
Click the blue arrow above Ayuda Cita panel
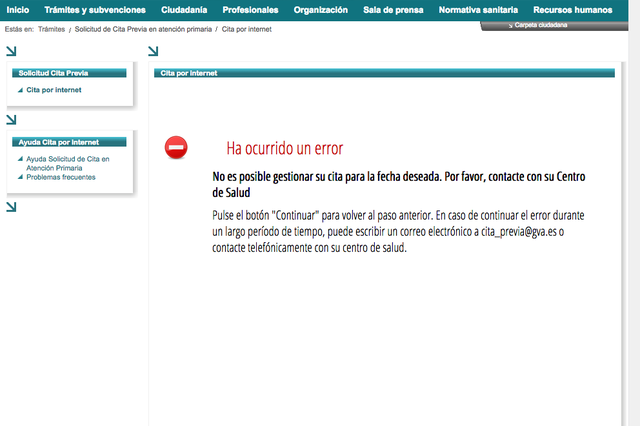tap(11, 119)
